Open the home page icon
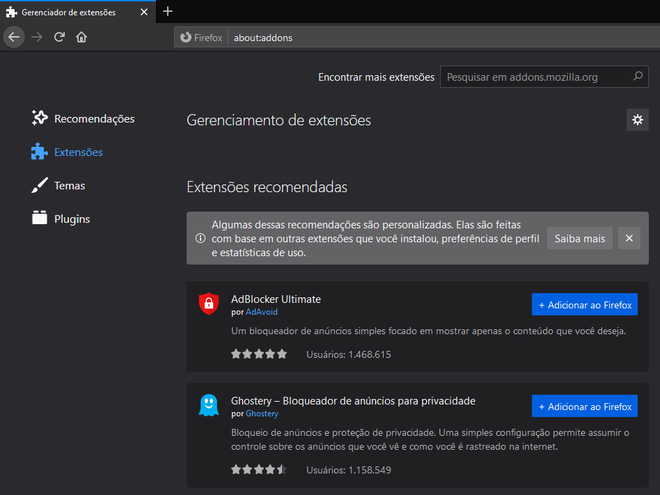The height and width of the screenshot is (495, 660). pyautogui.click(x=81, y=37)
